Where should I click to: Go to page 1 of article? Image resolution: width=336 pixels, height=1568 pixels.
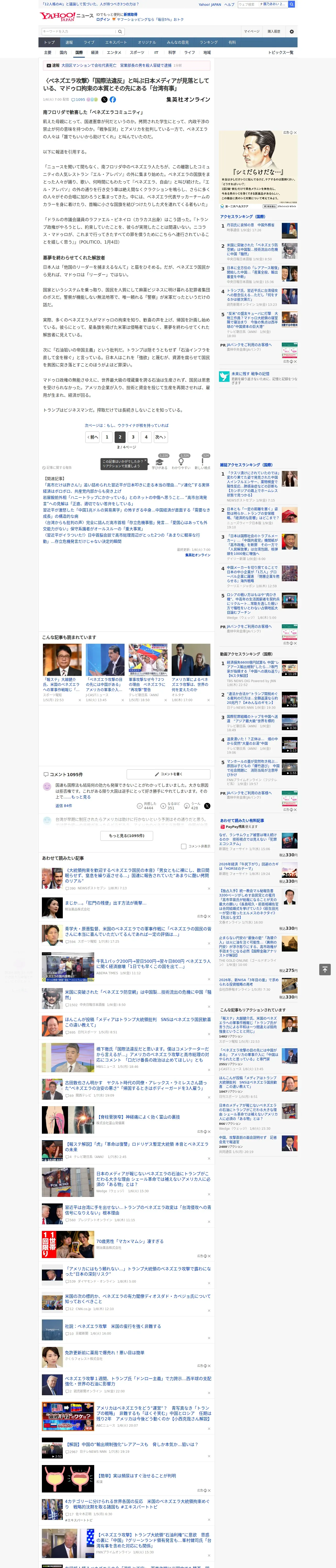click(107, 436)
